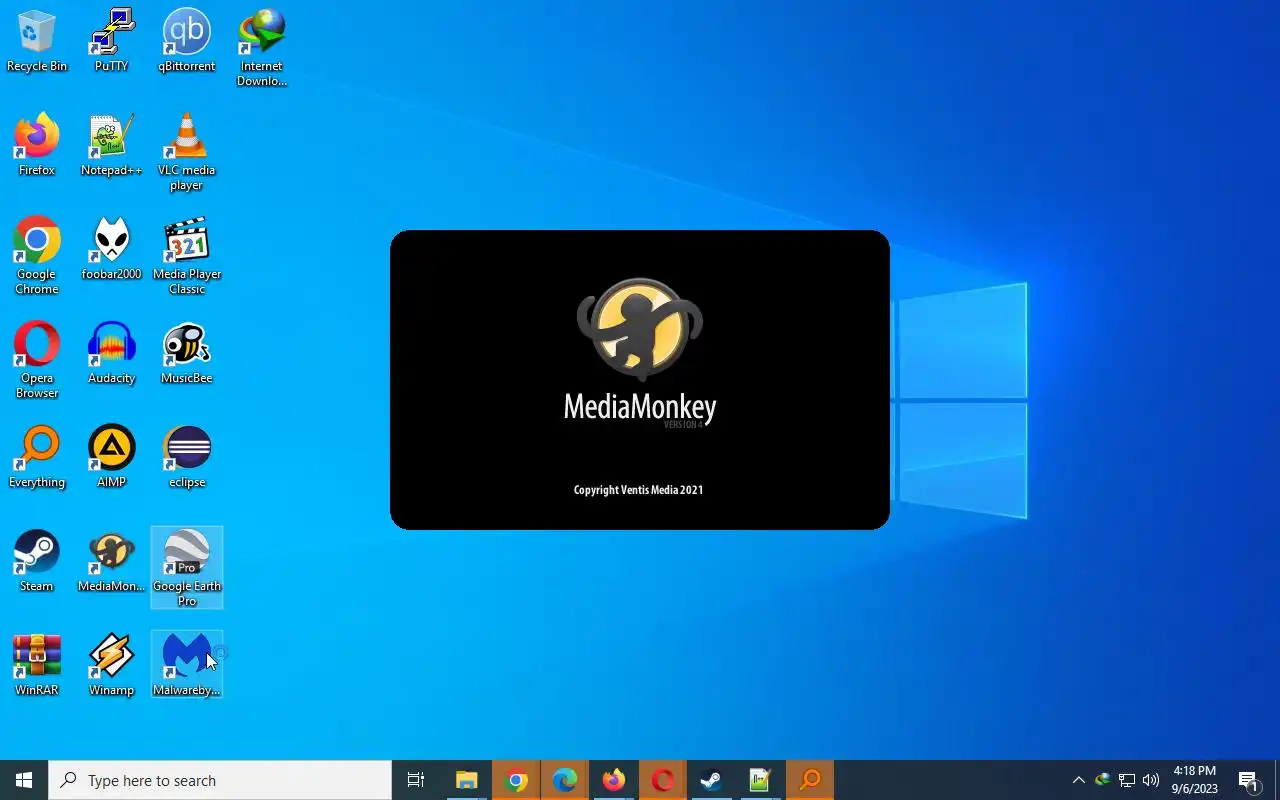Select the Steam desktop shortcut
Viewport: 1280px width, 800px height.
click(x=37, y=561)
